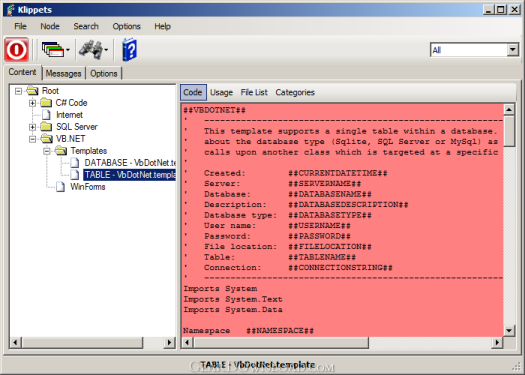The height and width of the screenshot is (375, 525).
Task: Click the red power O toolbar icon
Action: tap(16, 50)
